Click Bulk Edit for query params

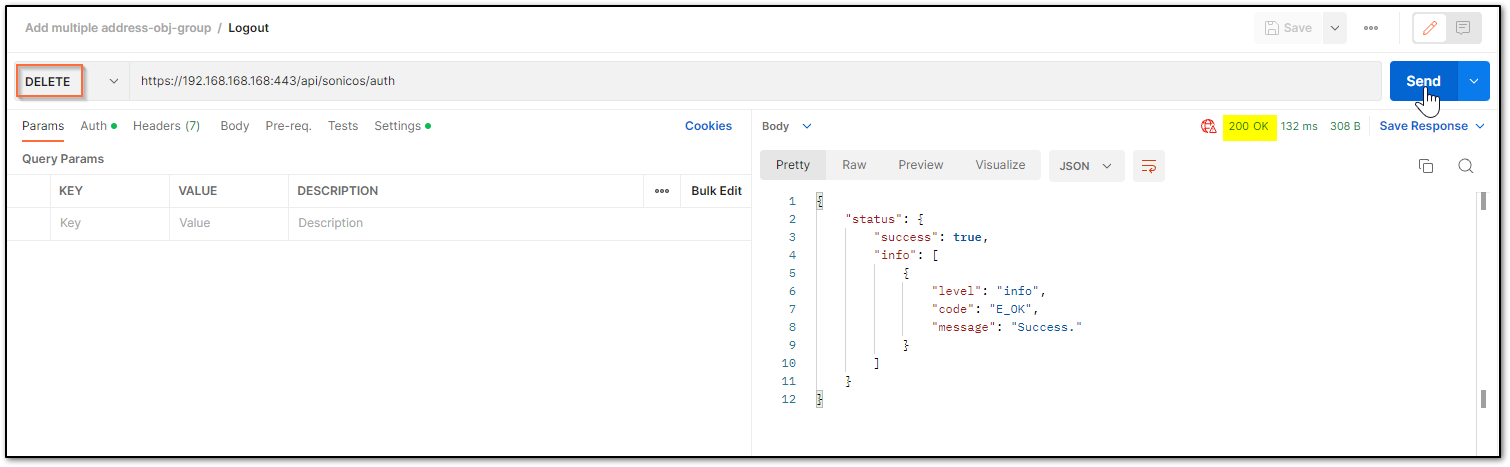click(716, 191)
